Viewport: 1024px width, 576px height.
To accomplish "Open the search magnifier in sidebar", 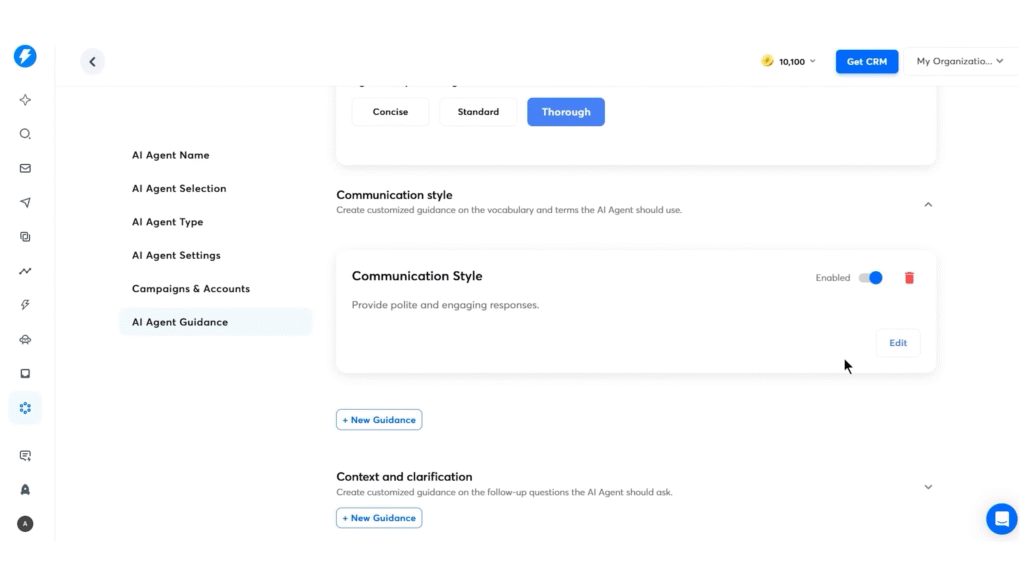I will click(x=25, y=134).
